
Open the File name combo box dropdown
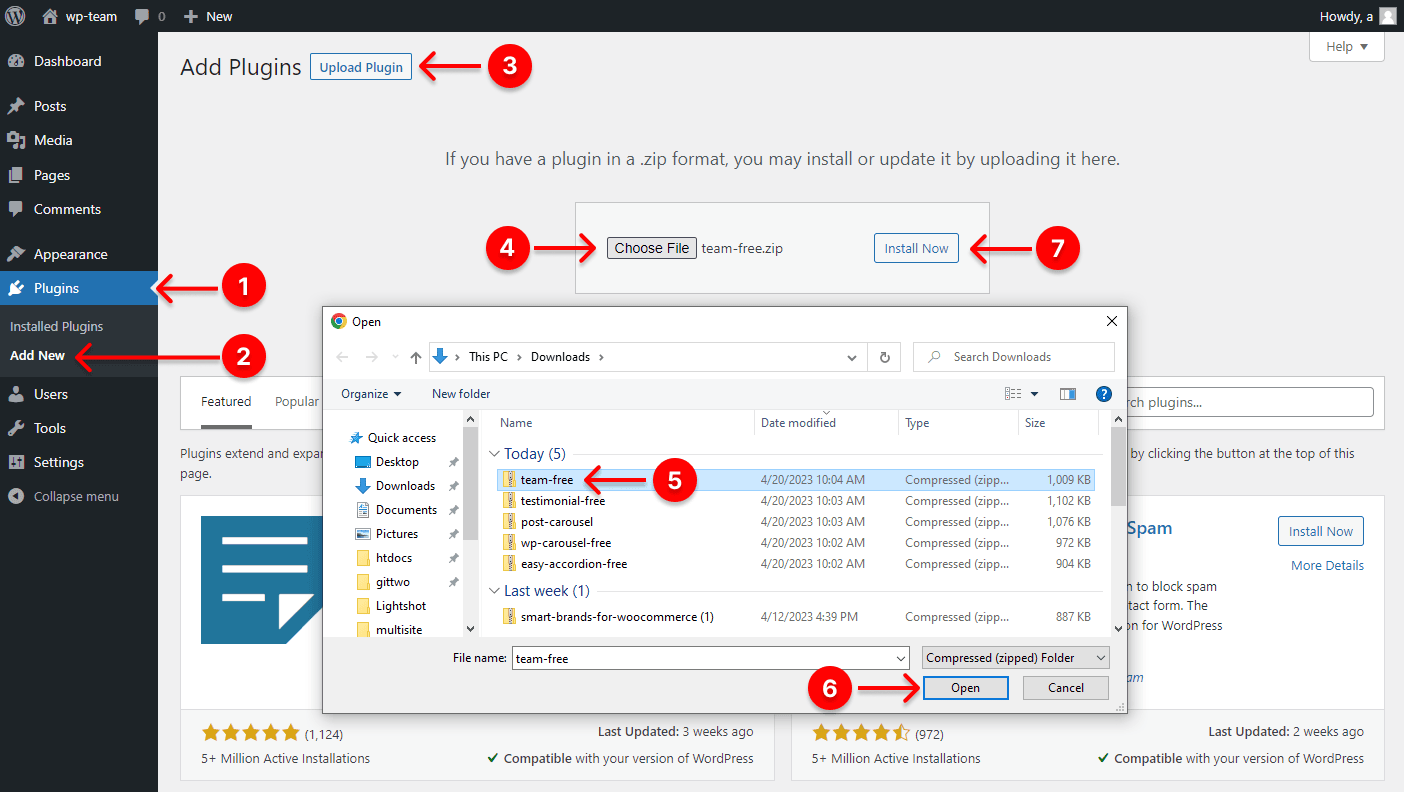901,658
